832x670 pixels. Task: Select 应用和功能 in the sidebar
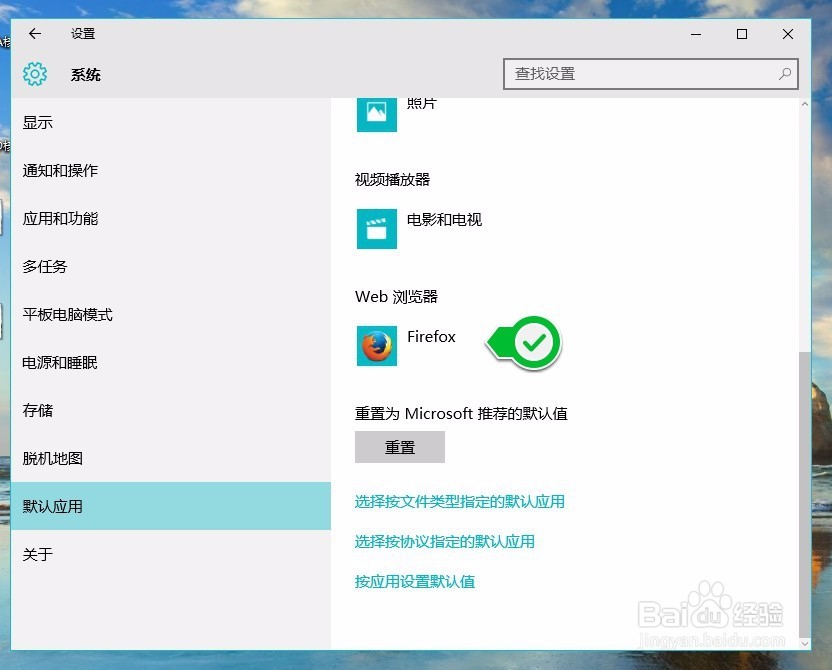(x=171, y=219)
